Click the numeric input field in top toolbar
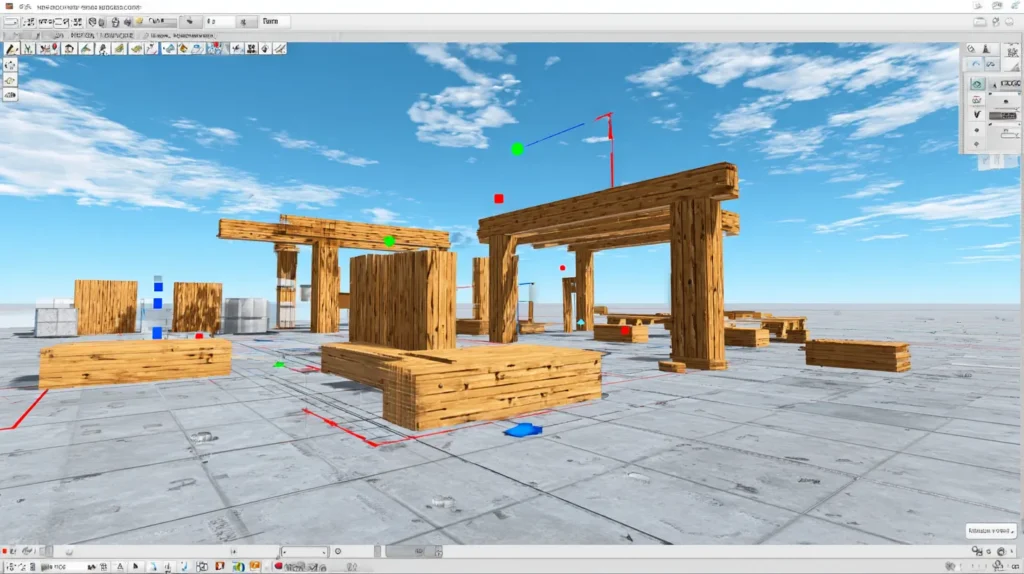1024x574 pixels. pos(218,21)
